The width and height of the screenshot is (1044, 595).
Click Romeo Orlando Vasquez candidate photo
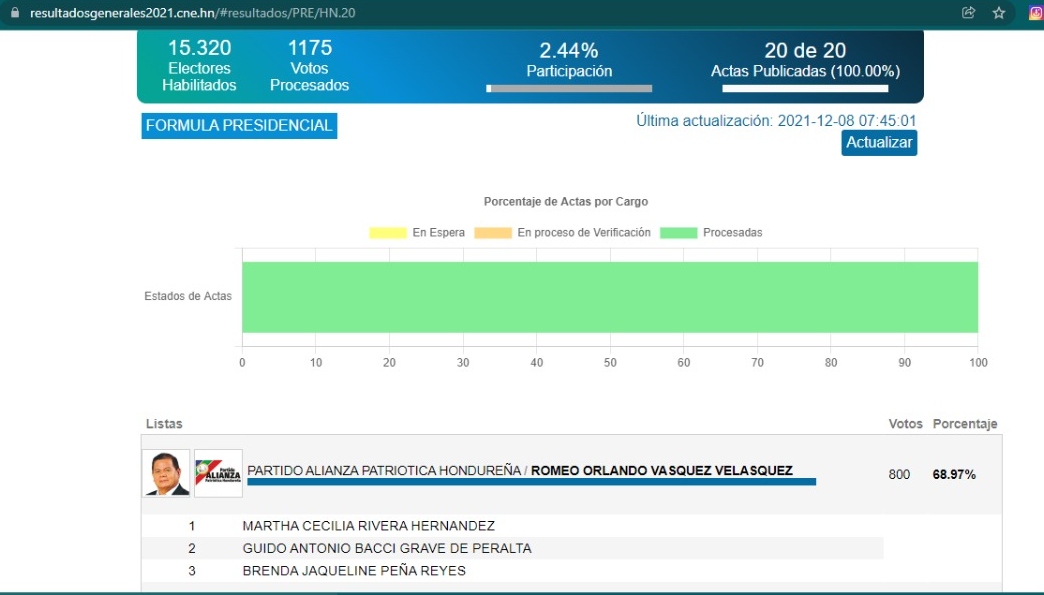[166, 474]
